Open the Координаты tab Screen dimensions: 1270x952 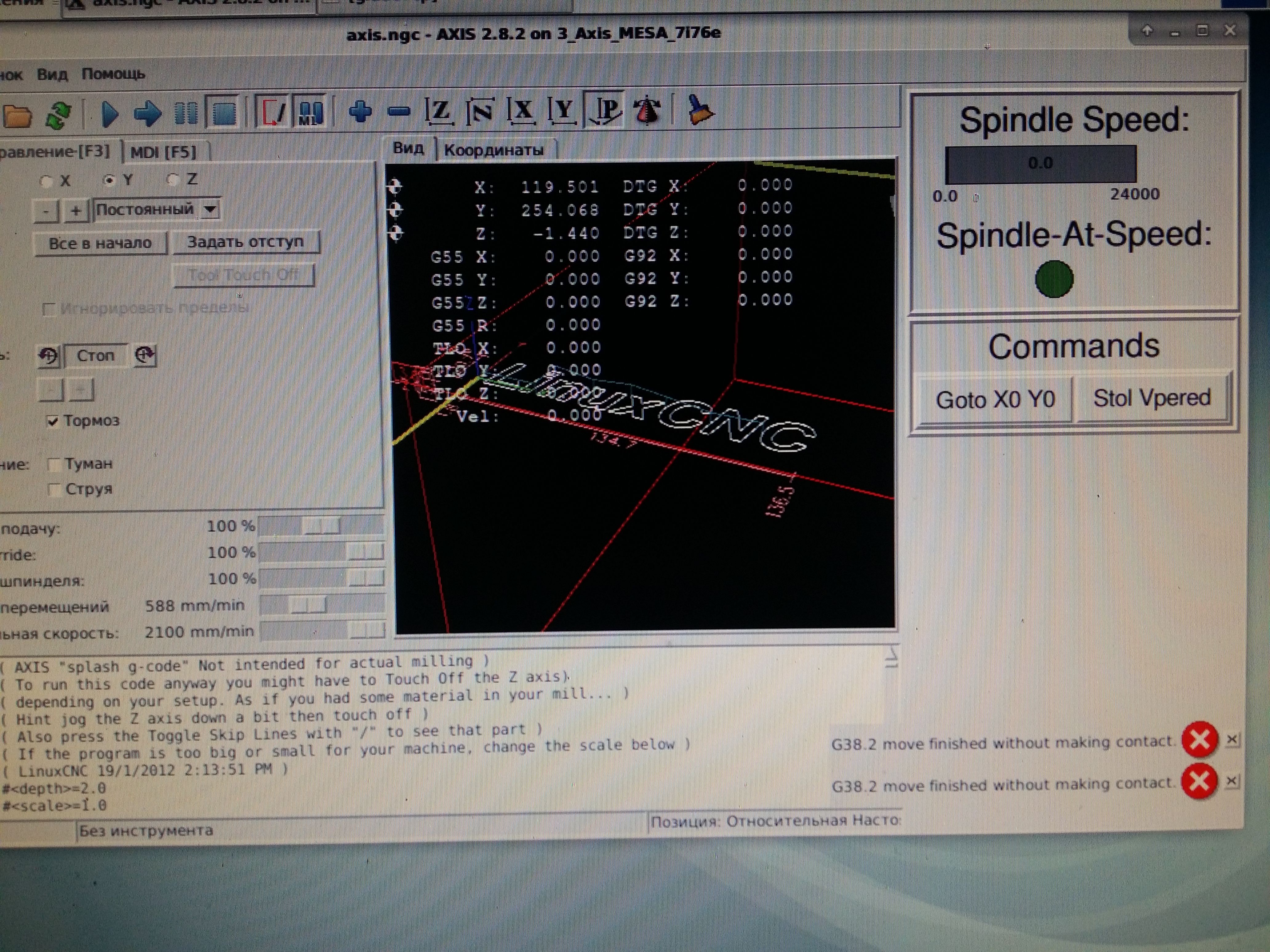coord(494,150)
